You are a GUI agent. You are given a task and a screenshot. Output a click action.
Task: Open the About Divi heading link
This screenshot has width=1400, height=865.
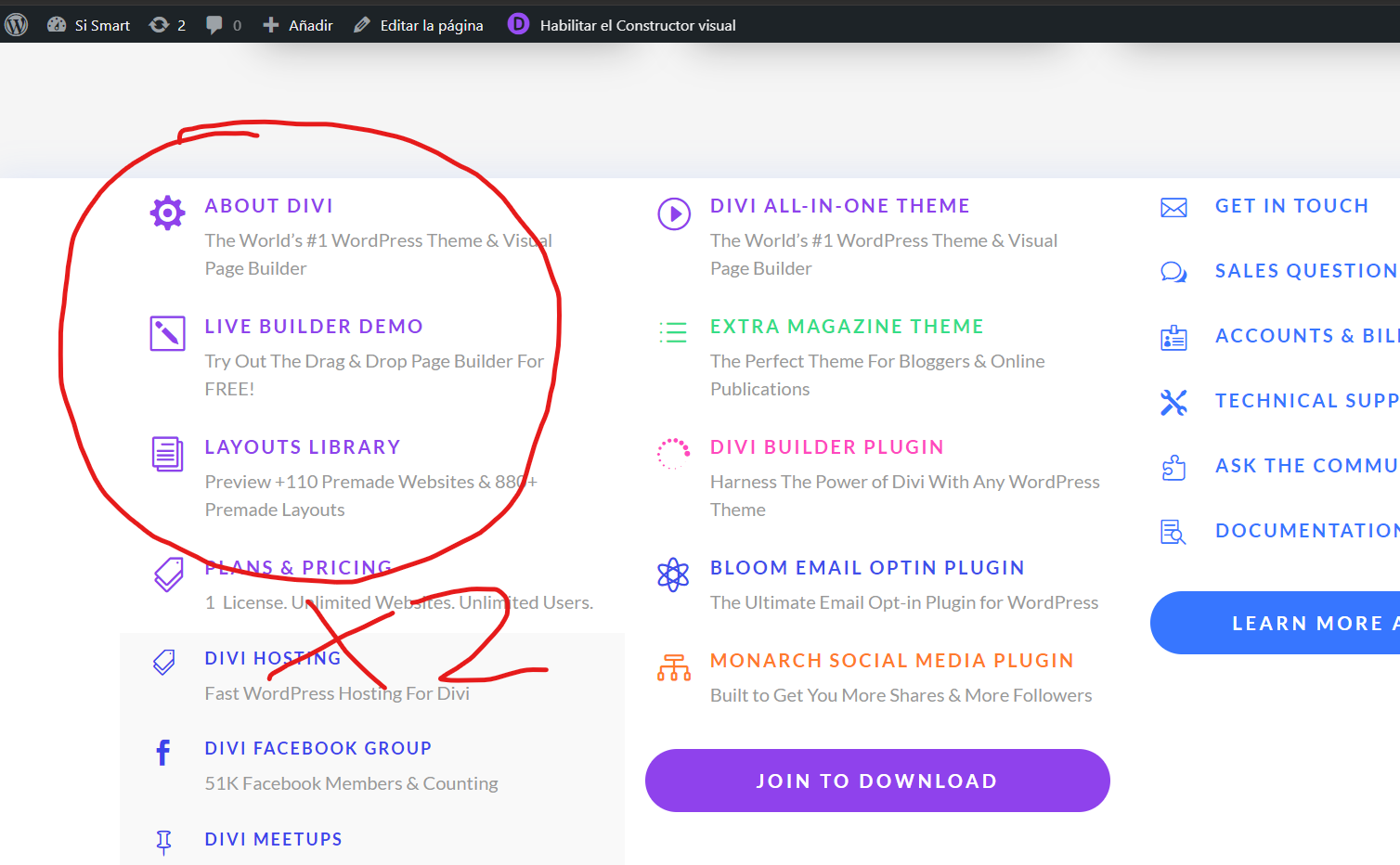point(269,206)
